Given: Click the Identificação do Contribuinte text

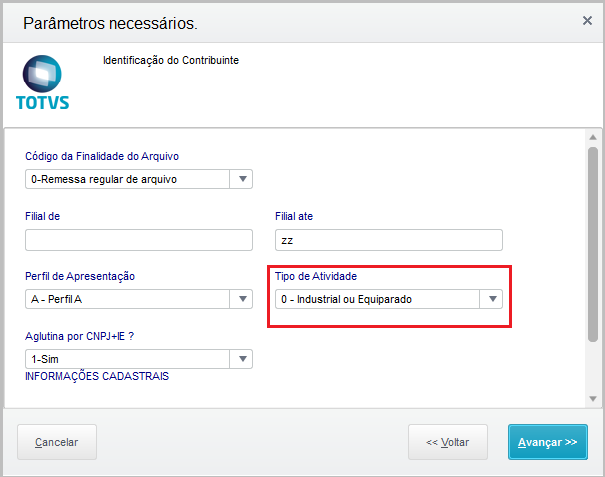Looking at the screenshot, I should pos(171,60).
